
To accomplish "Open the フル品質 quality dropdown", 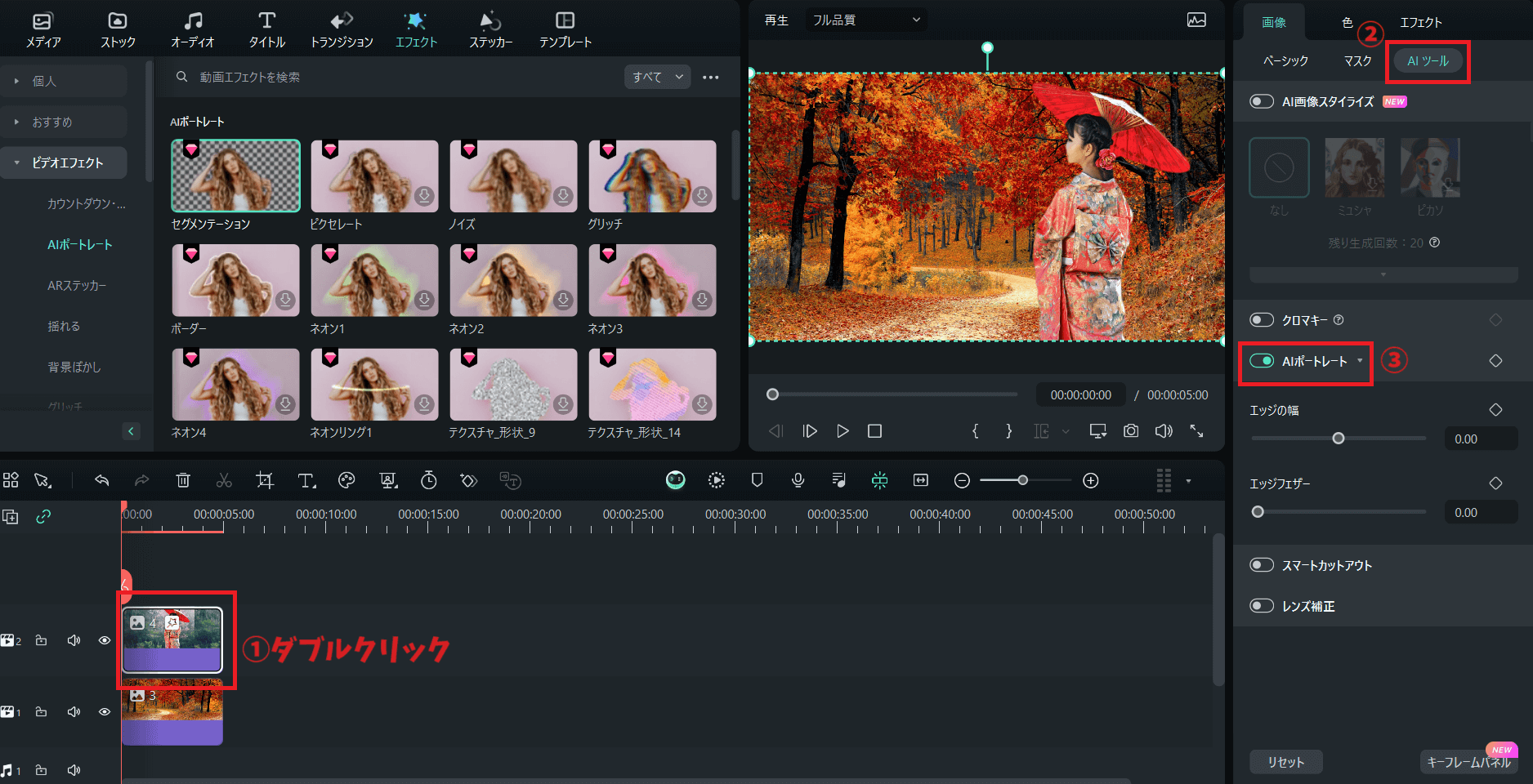I will [865, 20].
